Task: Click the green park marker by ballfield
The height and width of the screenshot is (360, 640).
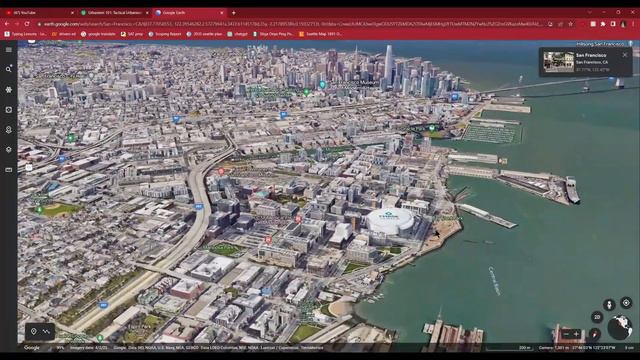Action: pyautogui.click(x=39, y=210)
